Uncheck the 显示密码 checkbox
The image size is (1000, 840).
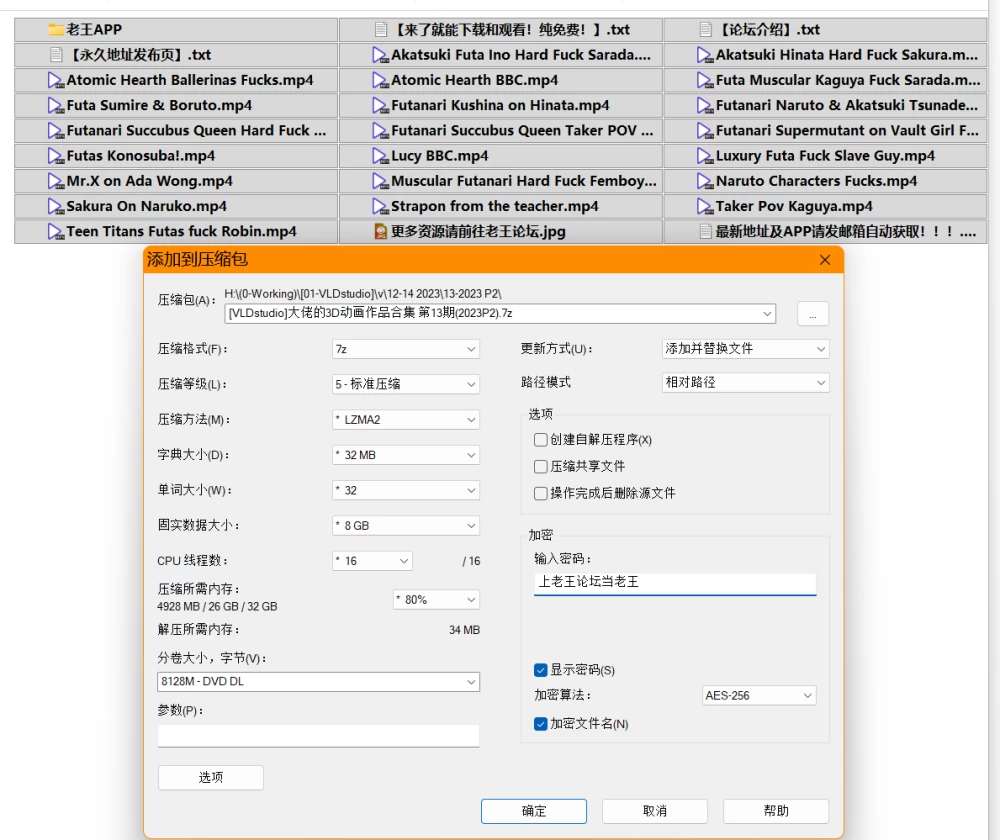[541, 670]
